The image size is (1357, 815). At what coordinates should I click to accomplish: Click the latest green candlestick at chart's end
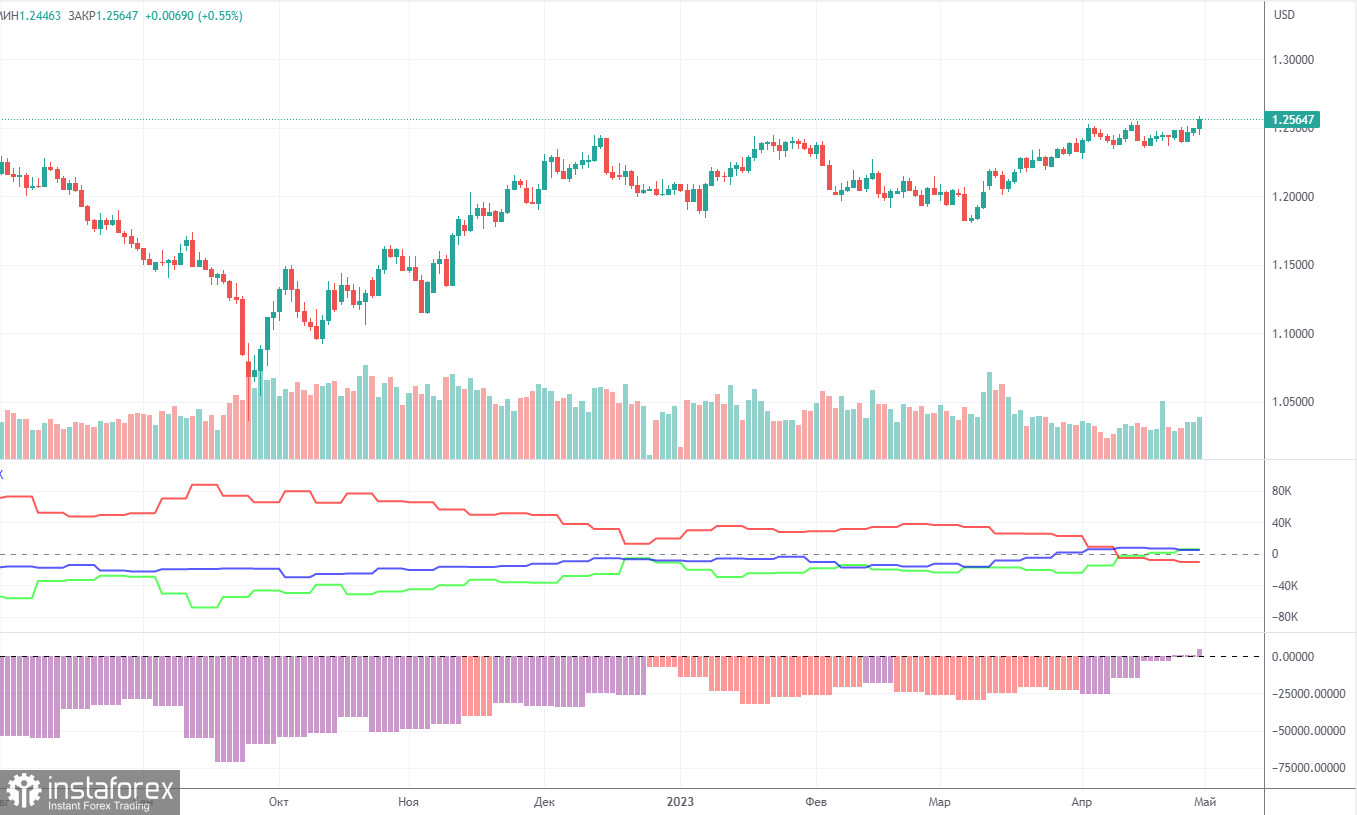click(x=1199, y=124)
